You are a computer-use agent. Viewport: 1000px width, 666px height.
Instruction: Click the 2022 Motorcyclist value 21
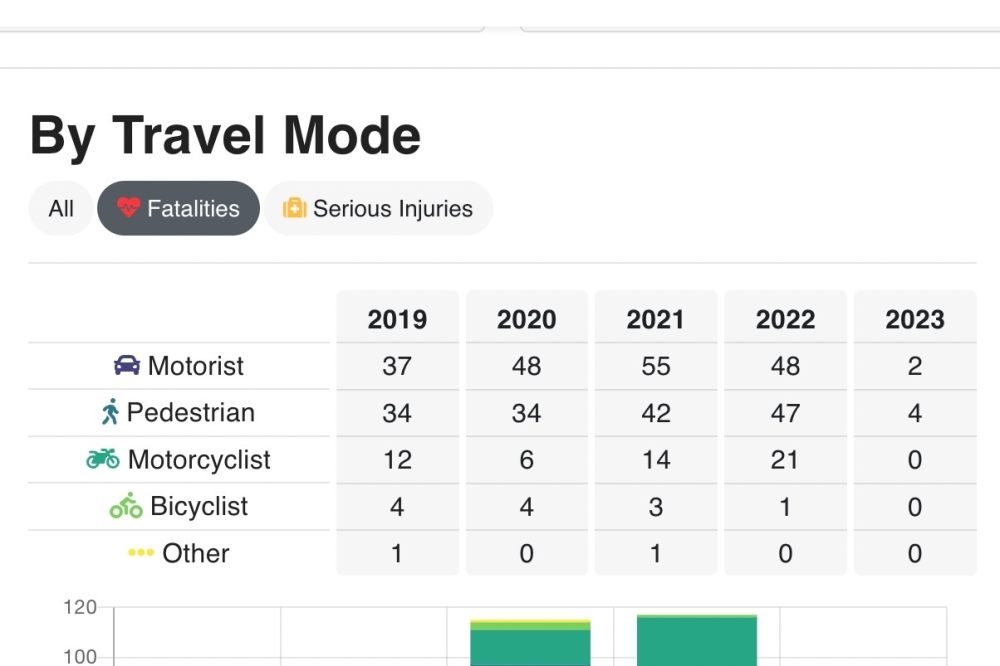coord(785,459)
